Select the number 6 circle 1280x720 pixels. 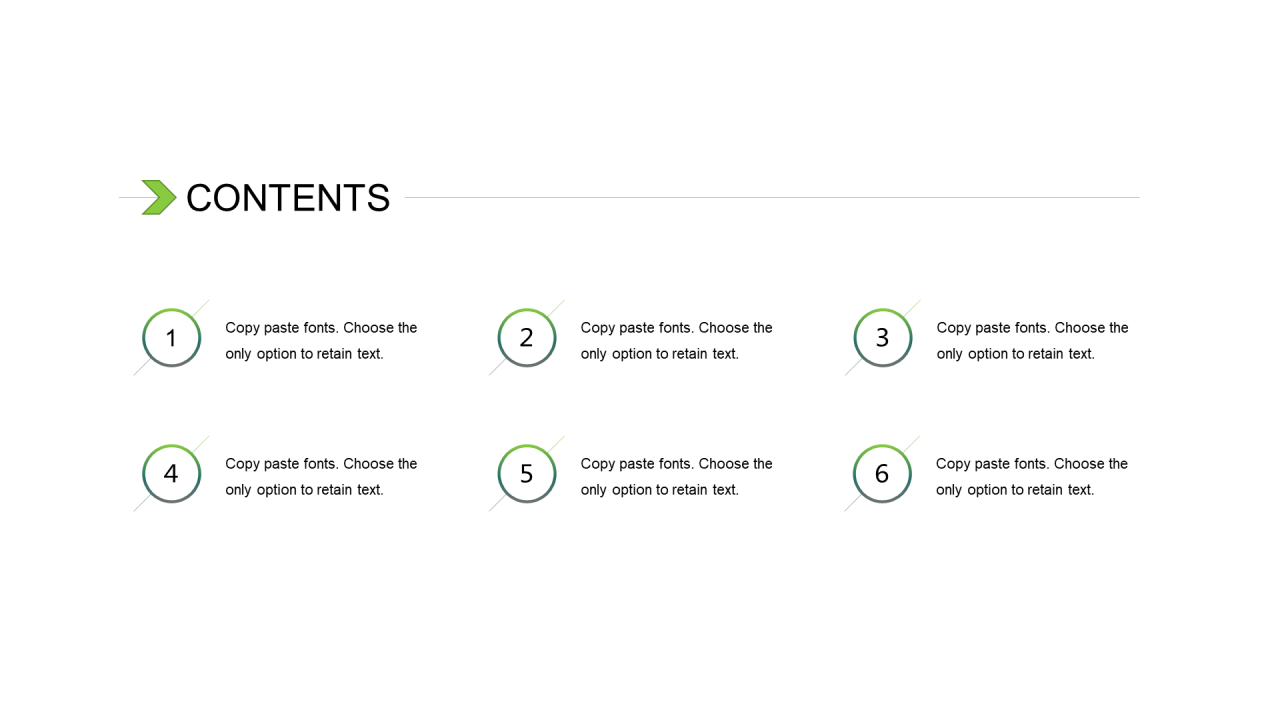[x=882, y=474]
